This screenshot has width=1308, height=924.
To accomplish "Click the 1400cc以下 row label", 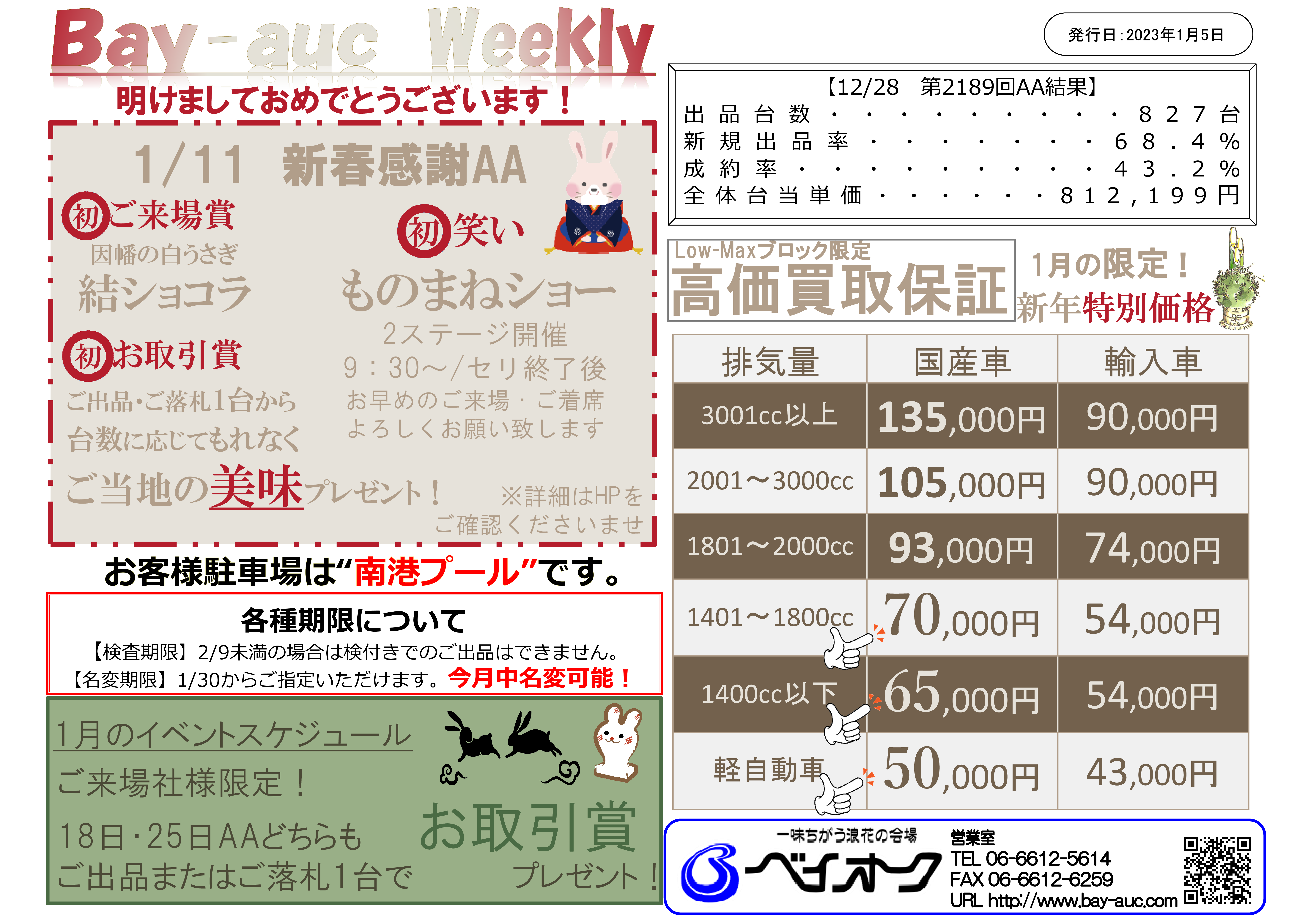I will click(x=770, y=694).
